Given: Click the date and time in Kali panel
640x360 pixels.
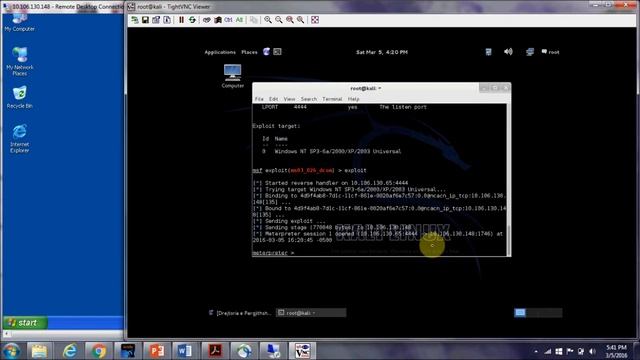Looking at the screenshot, I should click(382, 52).
